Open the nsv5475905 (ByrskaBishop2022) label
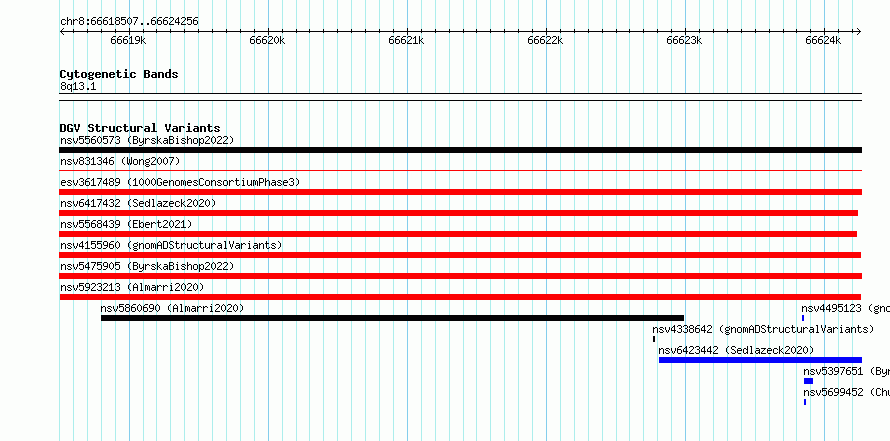The height and width of the screenshot is (441, 890). pyautogui.click(x=147, y=266)
